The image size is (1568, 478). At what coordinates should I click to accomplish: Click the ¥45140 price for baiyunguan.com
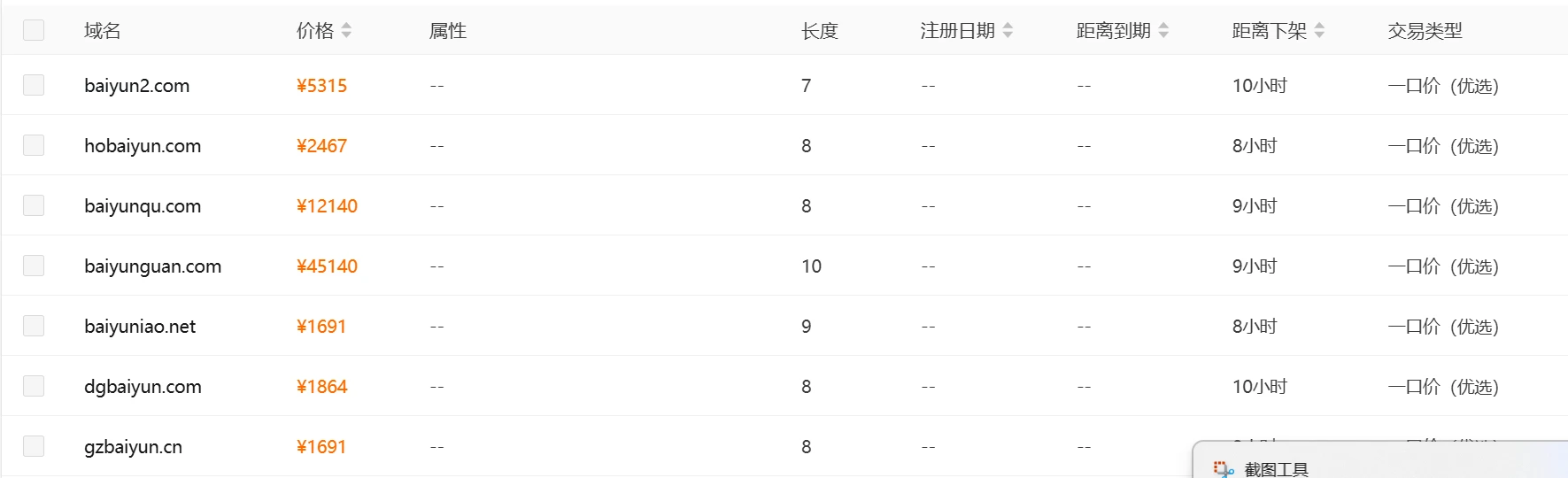[x=327, y=266]
